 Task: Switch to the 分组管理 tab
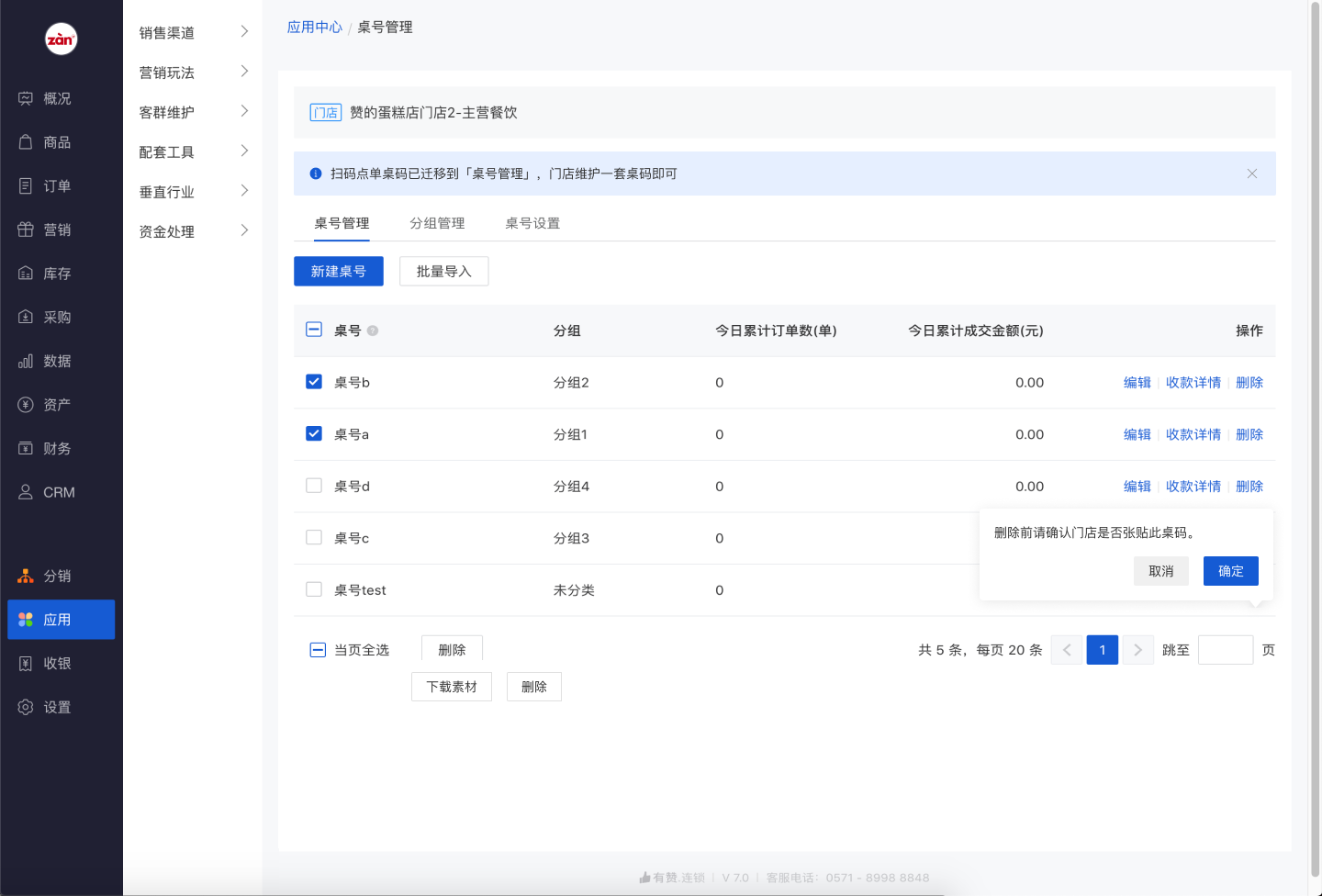437,223
